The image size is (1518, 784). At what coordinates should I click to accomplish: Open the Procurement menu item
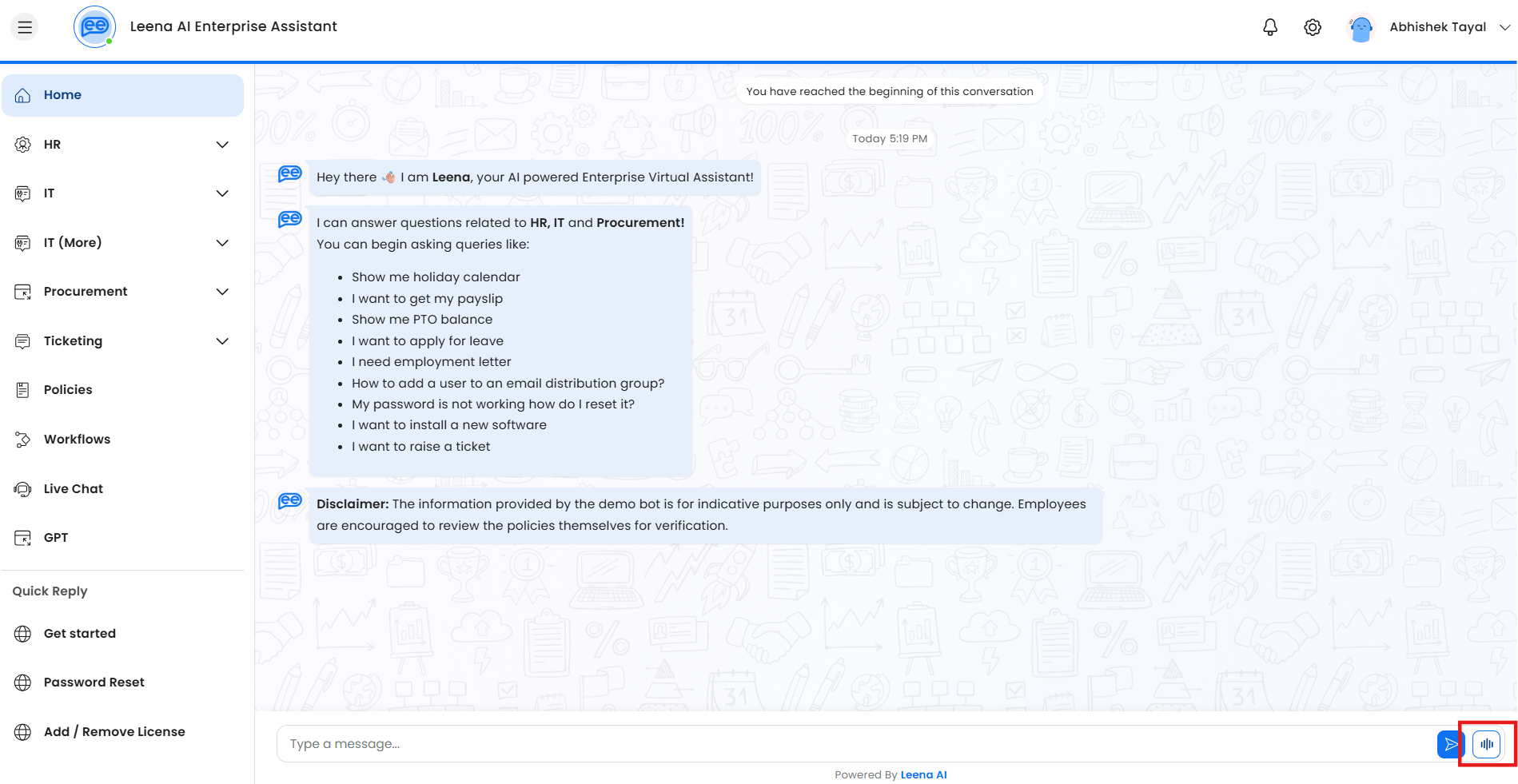(x=122, y=292)
